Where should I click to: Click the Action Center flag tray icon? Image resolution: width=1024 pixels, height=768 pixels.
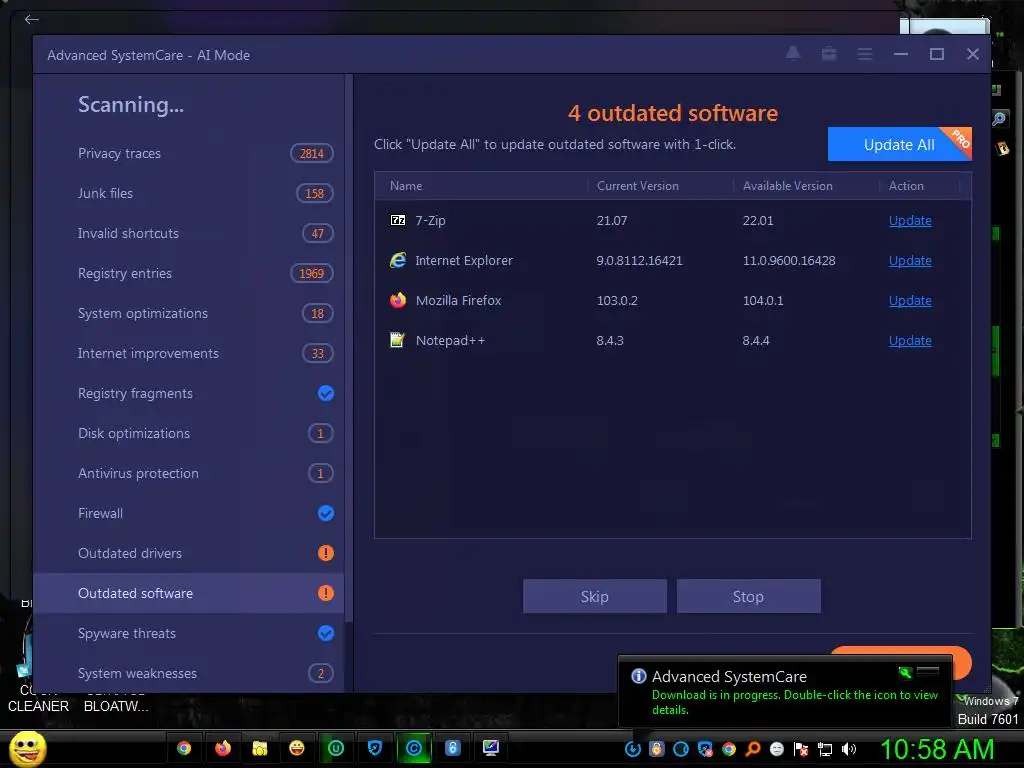point(801,749)
